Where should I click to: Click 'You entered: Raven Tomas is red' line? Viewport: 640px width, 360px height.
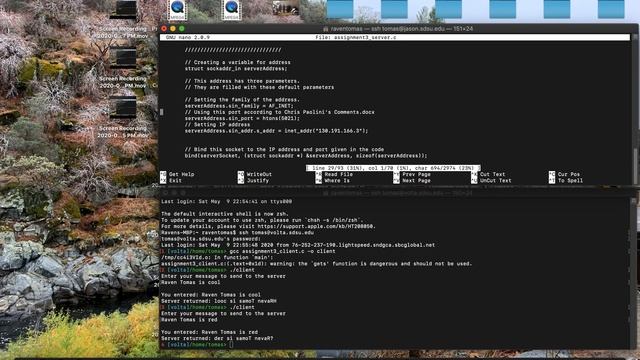pyautogui.click(x=209, y=332)
